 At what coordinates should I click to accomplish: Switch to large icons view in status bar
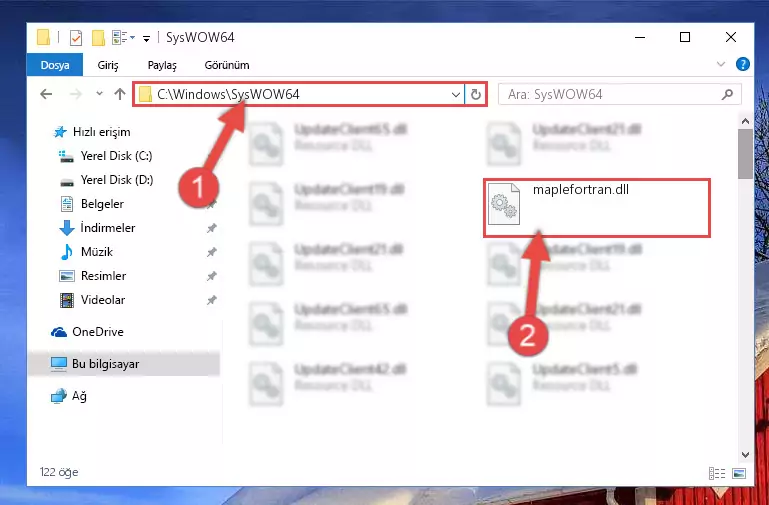coord(739,473)
